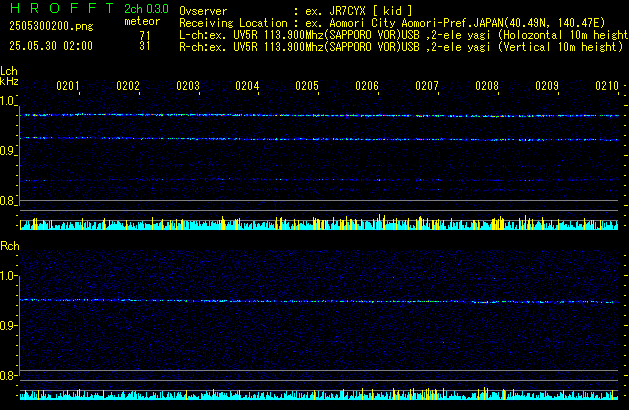Click the timestamp '25.05.30 02:00'

click(x=51, y=46)
